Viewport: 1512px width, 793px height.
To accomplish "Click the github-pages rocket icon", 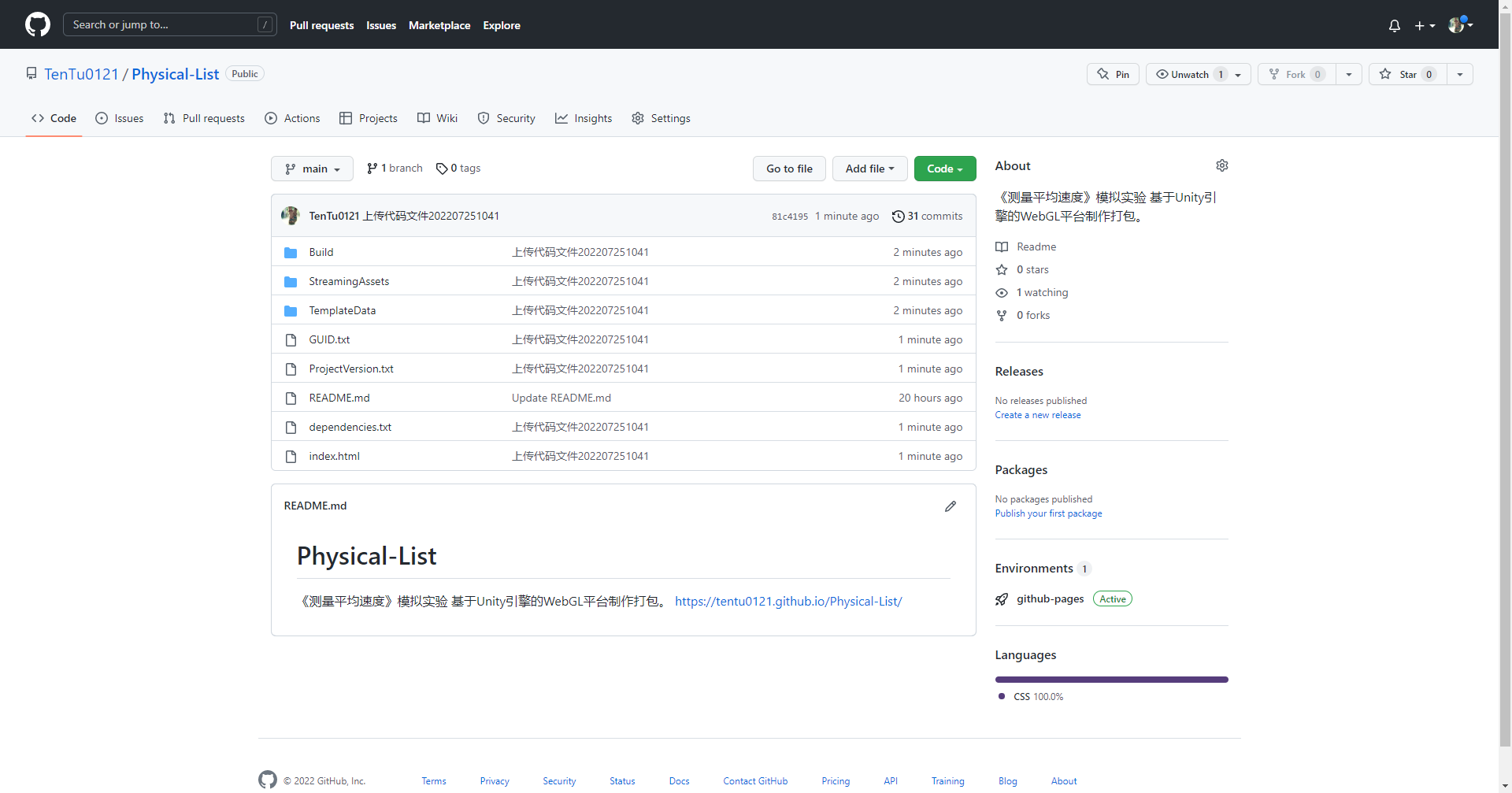I will point(1002,599).
